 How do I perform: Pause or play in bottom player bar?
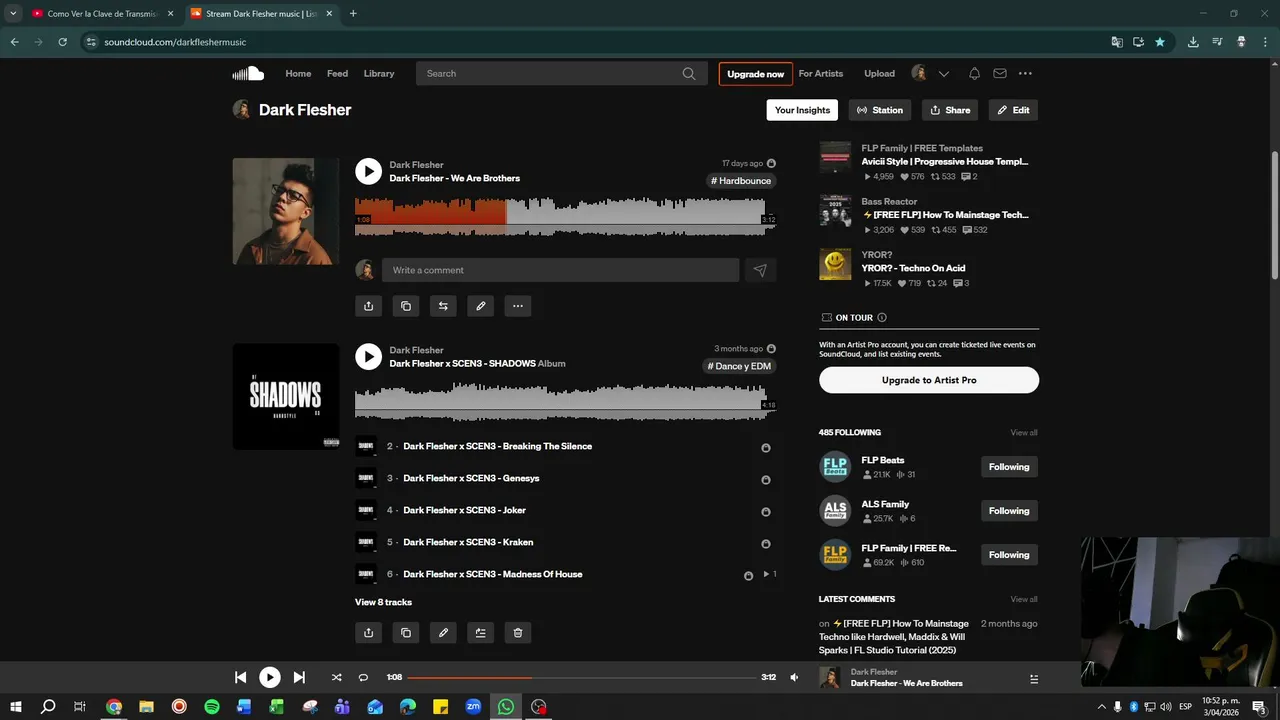[x=270, y=677]
